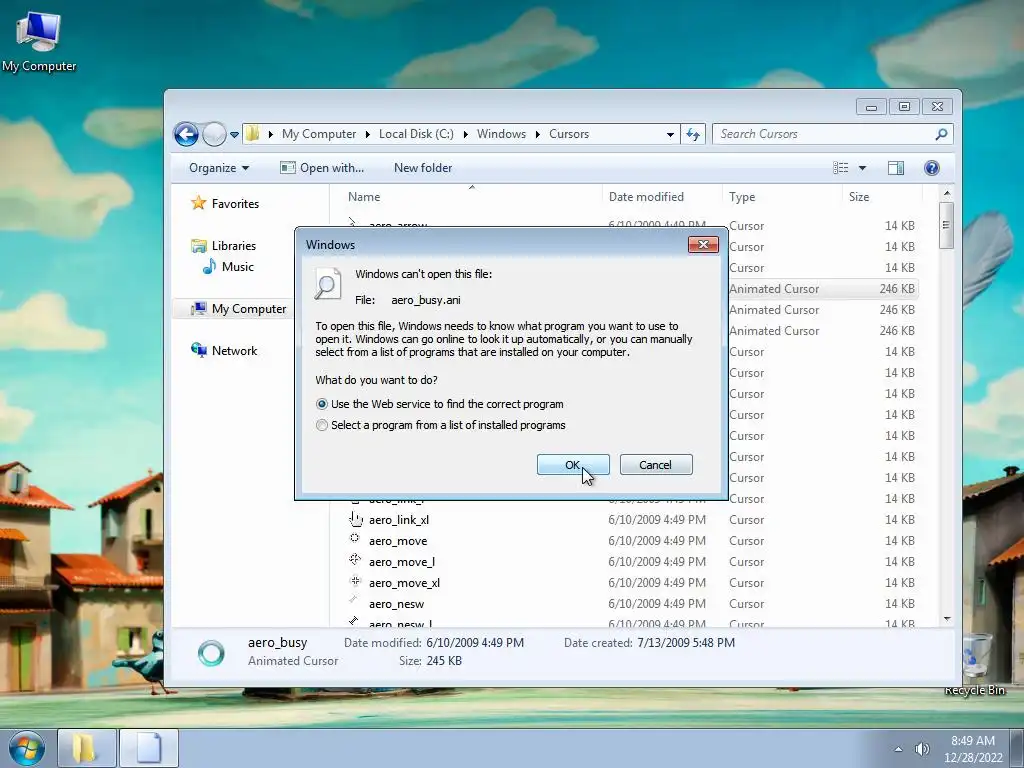Close the Windows can't open dialog
1024x768 pixels.
(703, 244)
